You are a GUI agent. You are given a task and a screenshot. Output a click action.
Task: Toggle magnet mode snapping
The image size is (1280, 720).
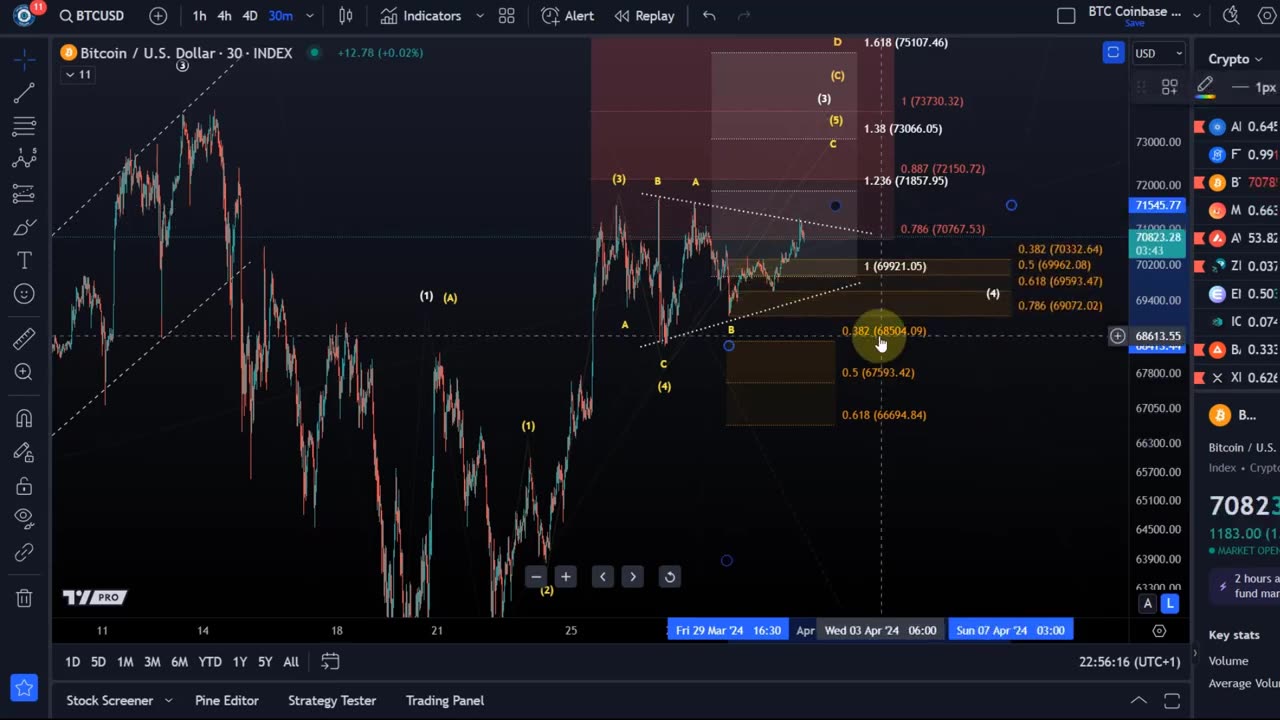(24, 418)
